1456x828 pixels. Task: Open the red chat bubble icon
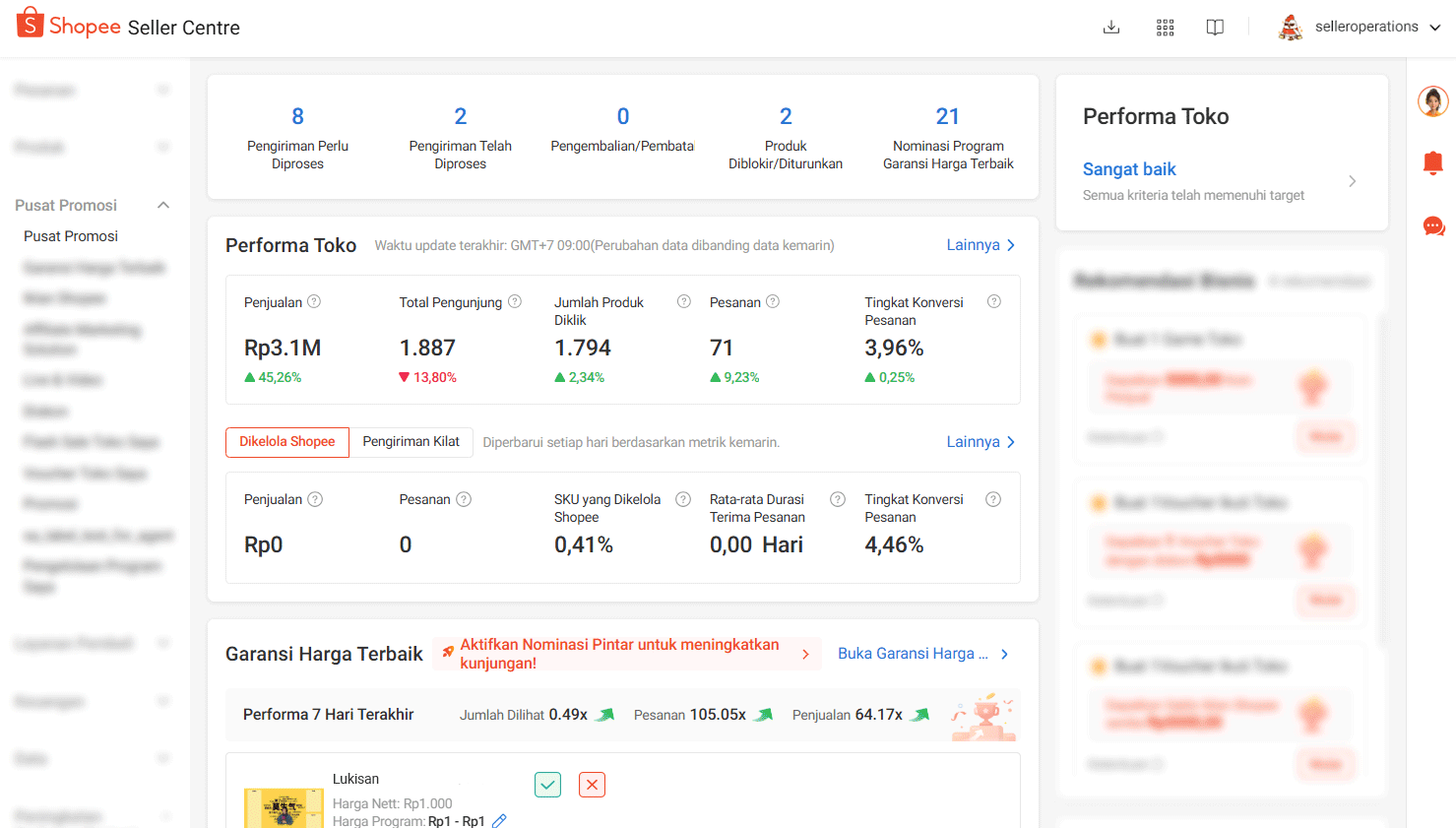click(x=1433, y=226)
